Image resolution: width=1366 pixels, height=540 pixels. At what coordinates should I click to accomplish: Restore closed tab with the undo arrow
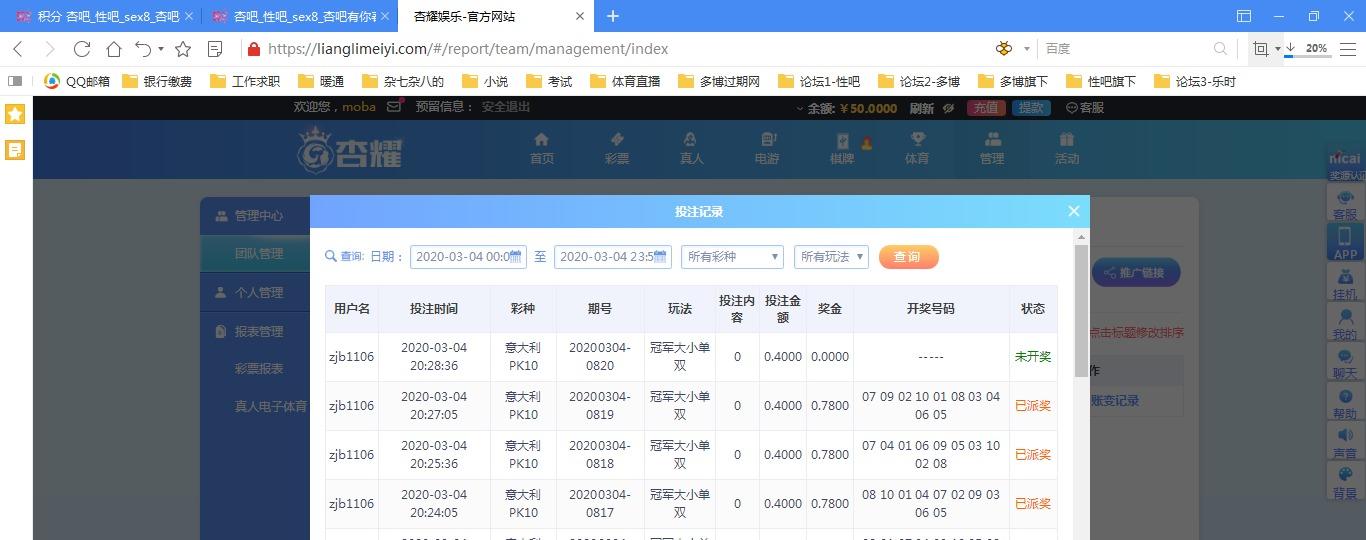pos(144,48)
